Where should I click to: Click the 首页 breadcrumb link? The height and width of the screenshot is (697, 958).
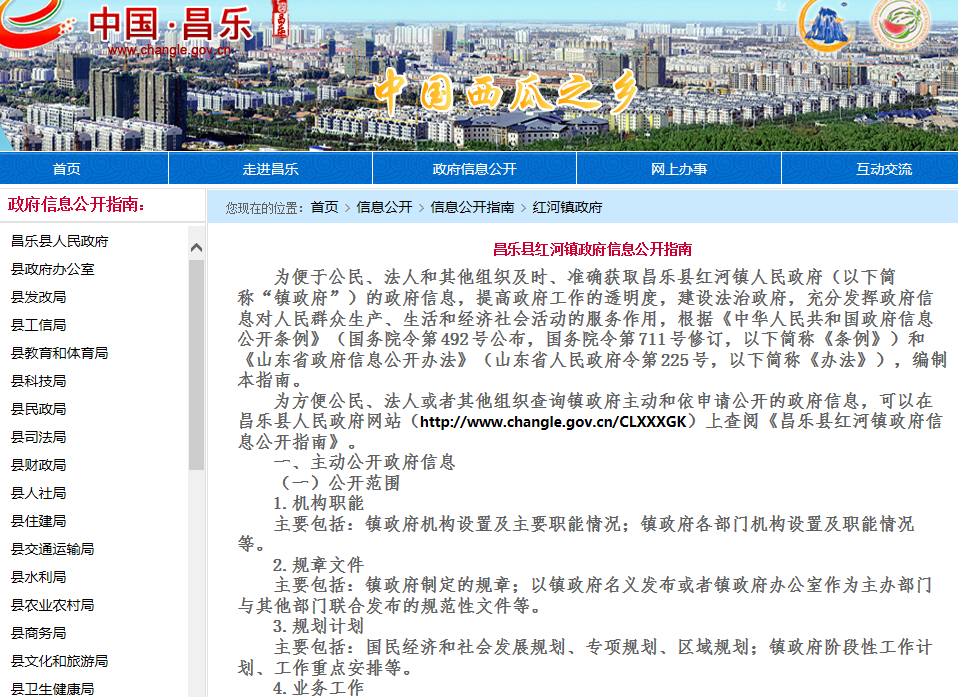[324, 207]
